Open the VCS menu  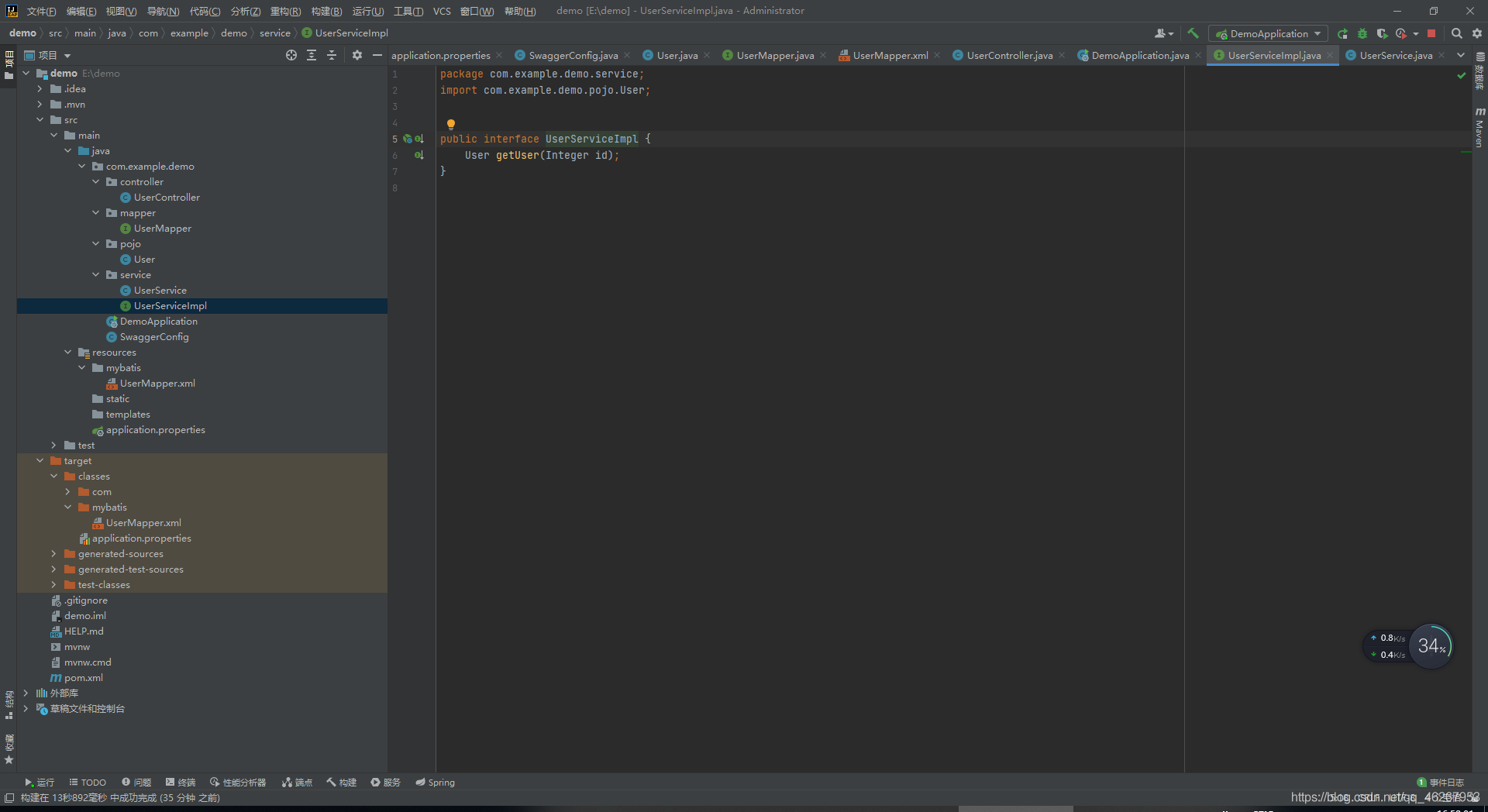[x=442, y=11]
